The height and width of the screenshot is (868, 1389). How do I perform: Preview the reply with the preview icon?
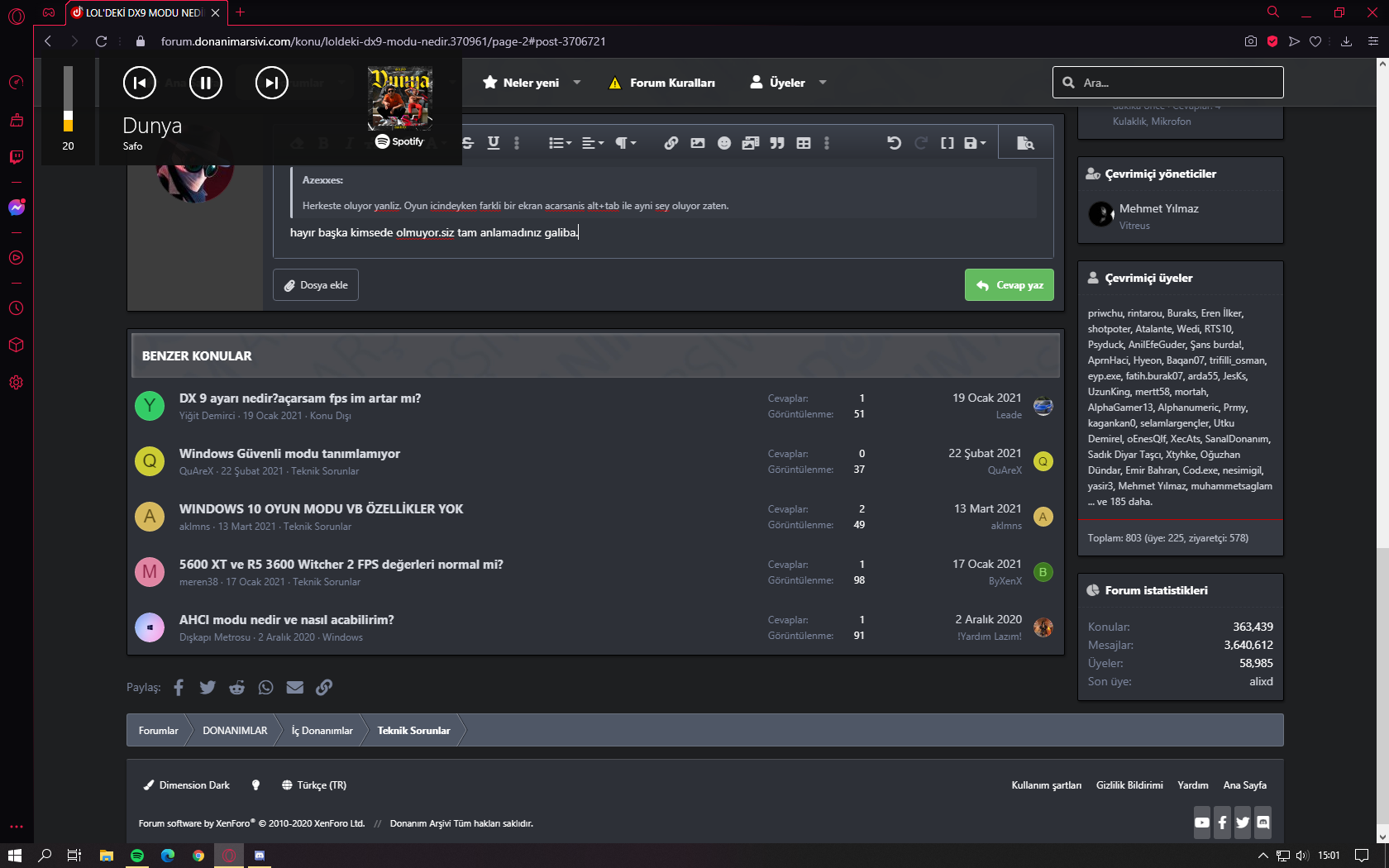tap(1025, 143)
